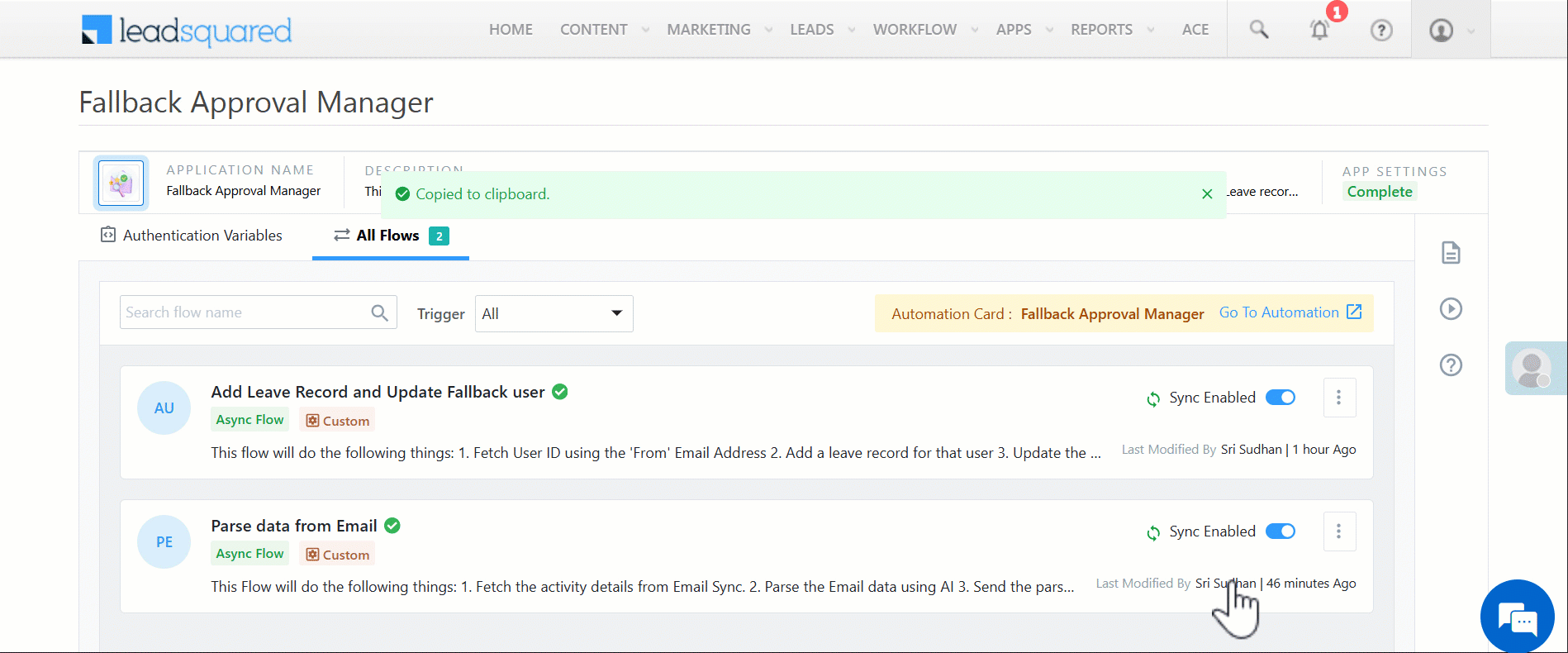Click description of Add Leave Record flow
The image size is (1568, 653).
[656, 453]
